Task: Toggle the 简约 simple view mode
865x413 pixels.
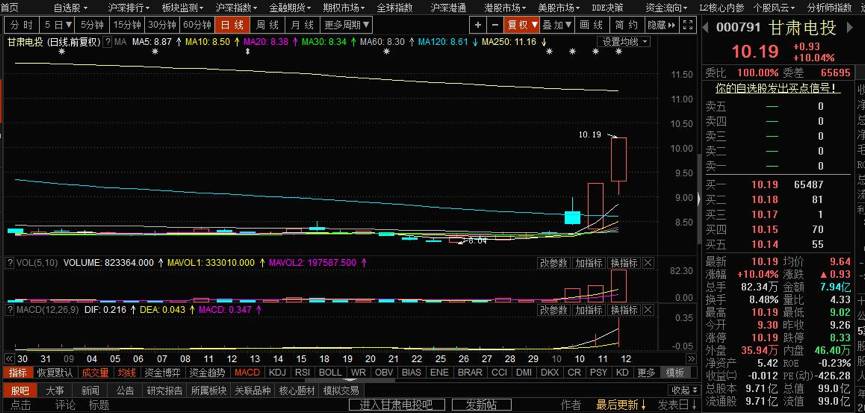Action: point(627,24)
